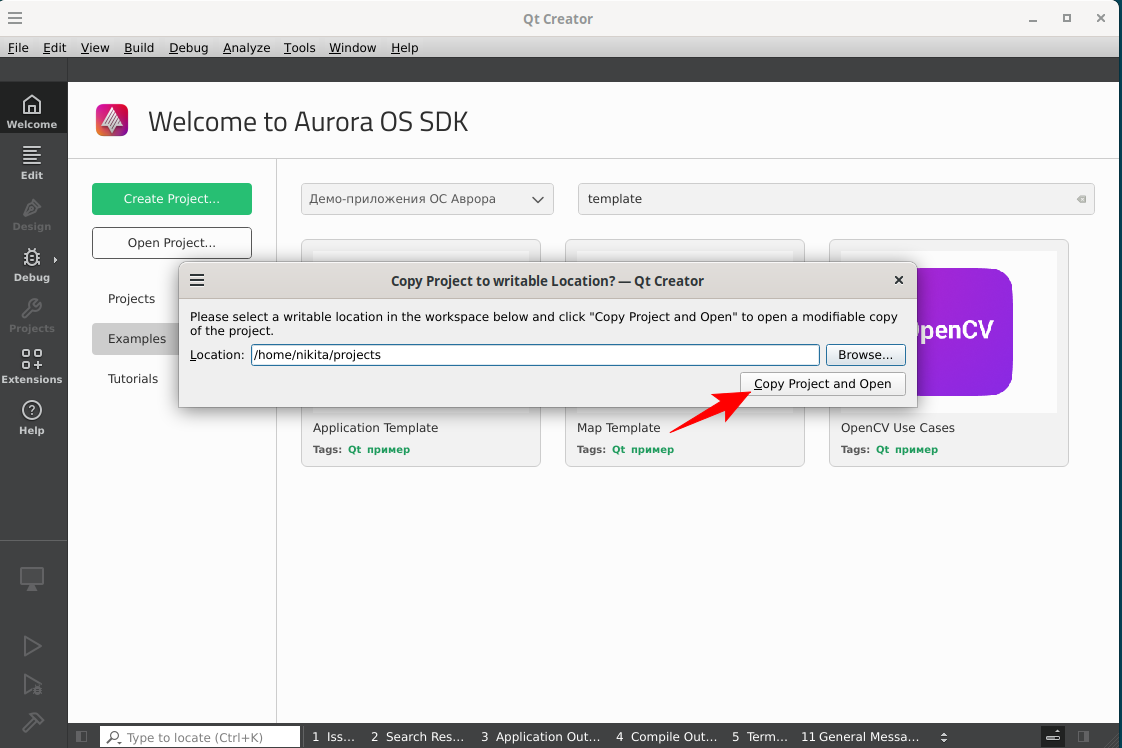Click the Open Project... button
The height and width of the screenshot is (748, 1122).
pyautogui.click(x=172, y=243)
